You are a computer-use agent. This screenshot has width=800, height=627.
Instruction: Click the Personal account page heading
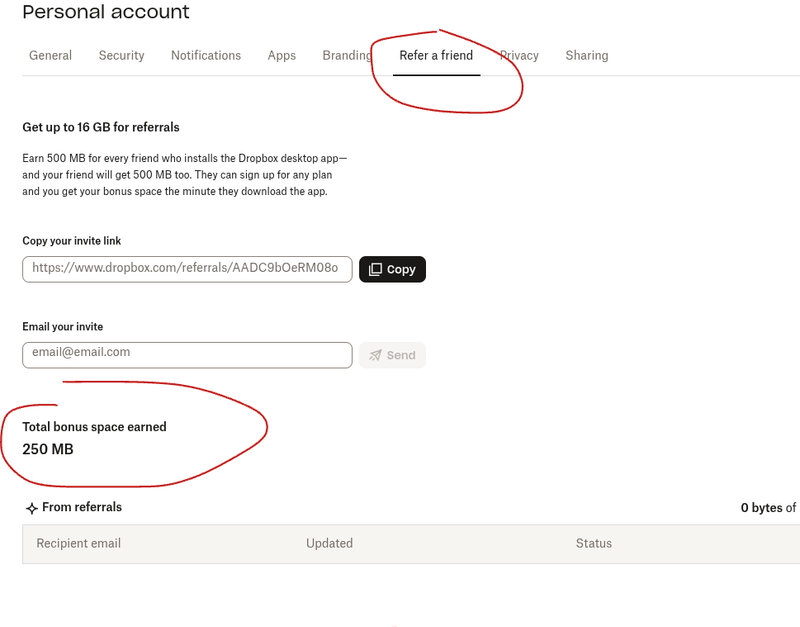pyautogui.click(x=106, y=13)
